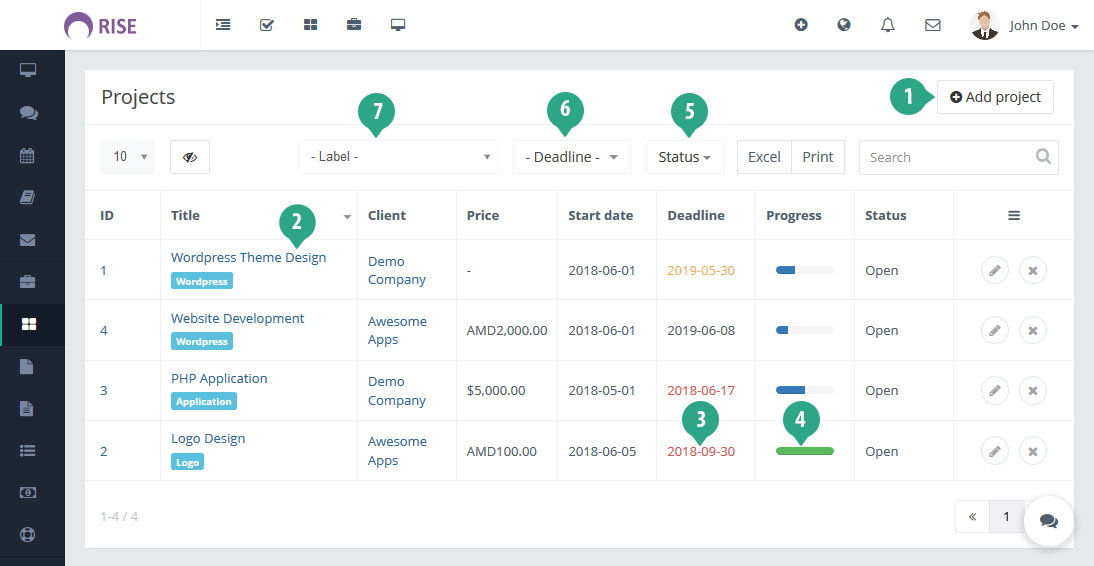The image size is (1094, 566).
Task: Open the Label filter dropdown
Action: (x=398, y=157)
